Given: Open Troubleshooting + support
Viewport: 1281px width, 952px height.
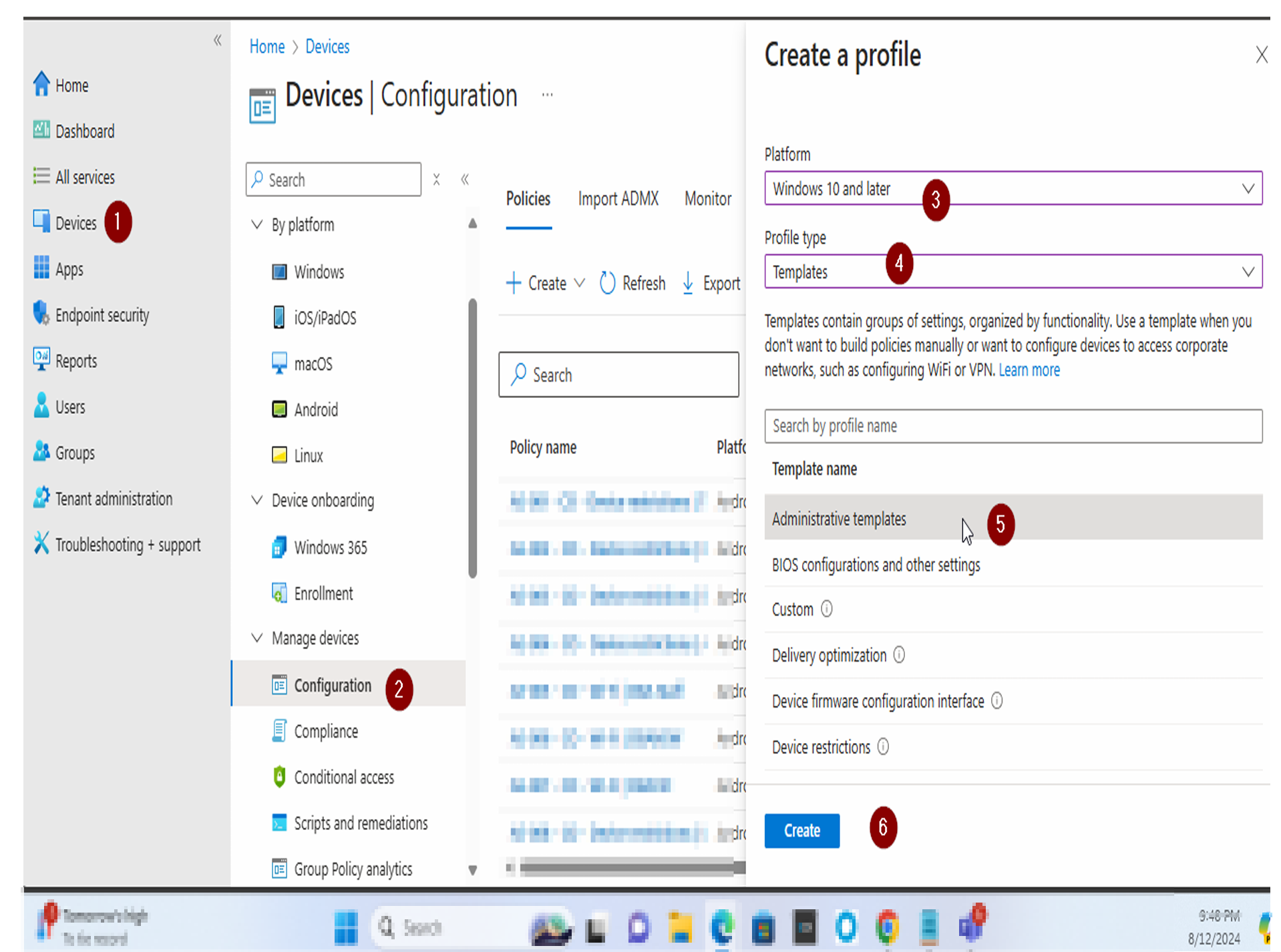Looking at the screenshot, I should [x=117, y=545].
